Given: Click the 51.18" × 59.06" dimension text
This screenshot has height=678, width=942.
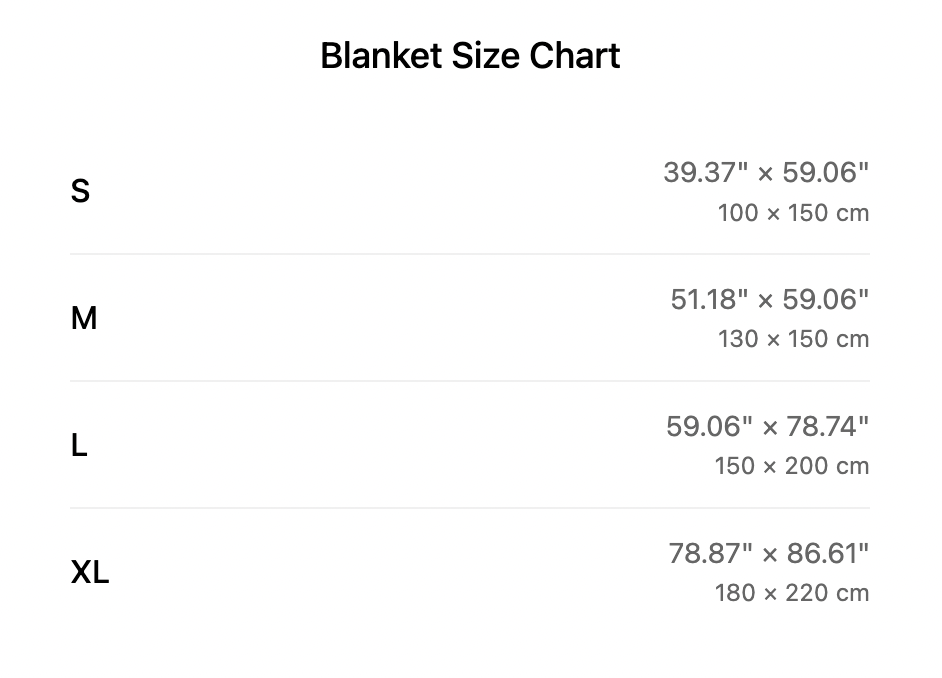Looking at the screenshot, I should coord(770,299).
